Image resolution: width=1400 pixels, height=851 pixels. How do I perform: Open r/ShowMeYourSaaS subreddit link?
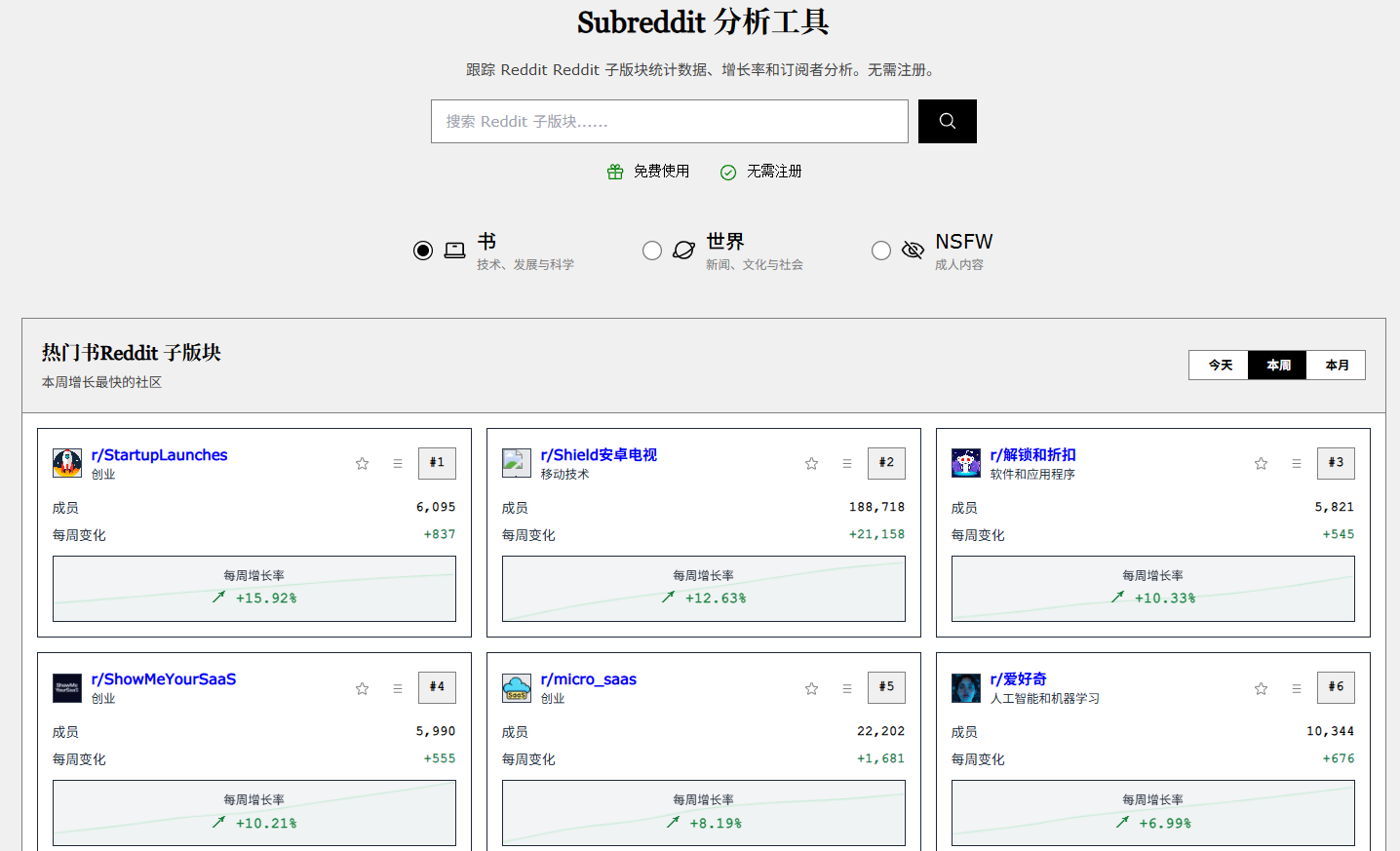(x=164, y=679)
